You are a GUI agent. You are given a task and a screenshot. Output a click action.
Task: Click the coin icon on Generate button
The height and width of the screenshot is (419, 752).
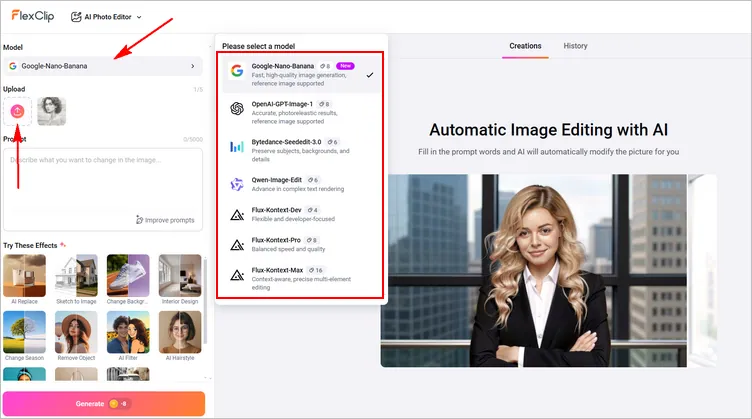pyautogui.click(x=114, y=404)
